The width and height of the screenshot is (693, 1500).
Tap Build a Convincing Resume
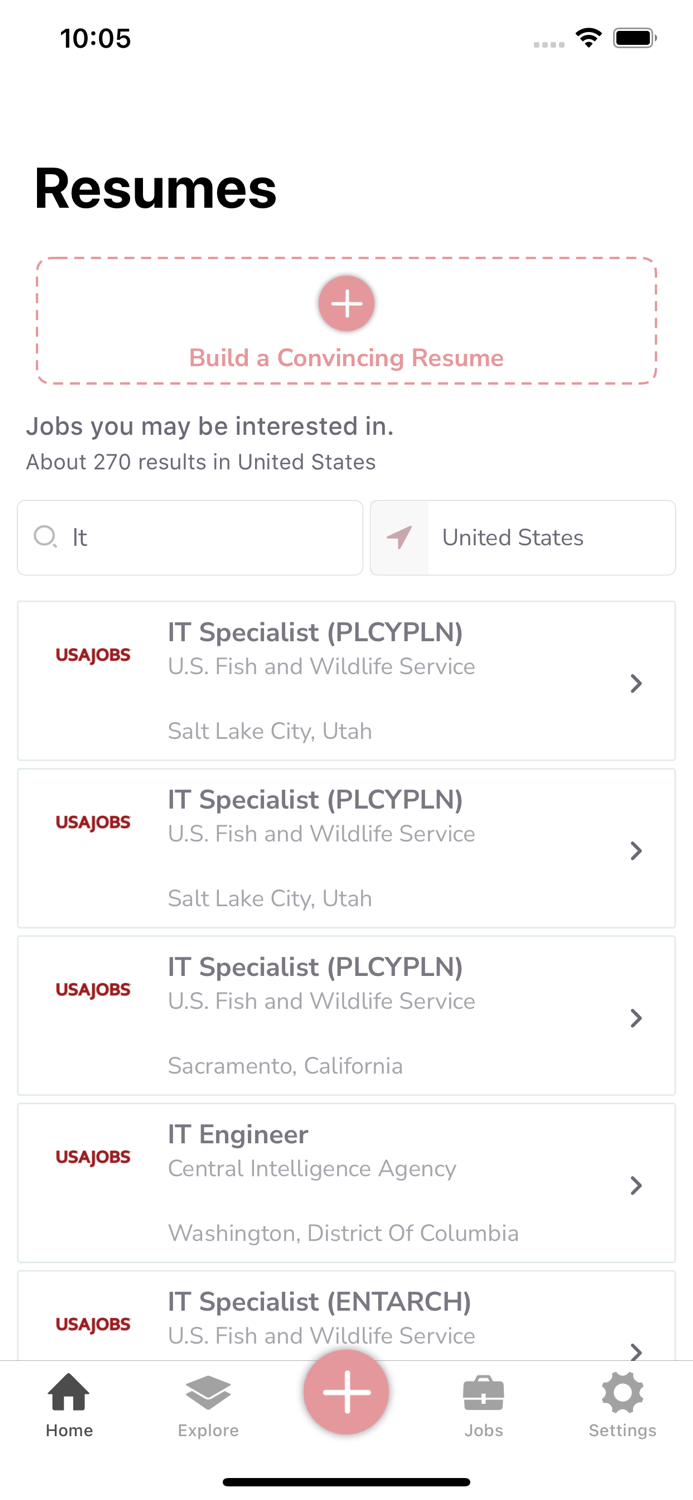coord(346,357)
